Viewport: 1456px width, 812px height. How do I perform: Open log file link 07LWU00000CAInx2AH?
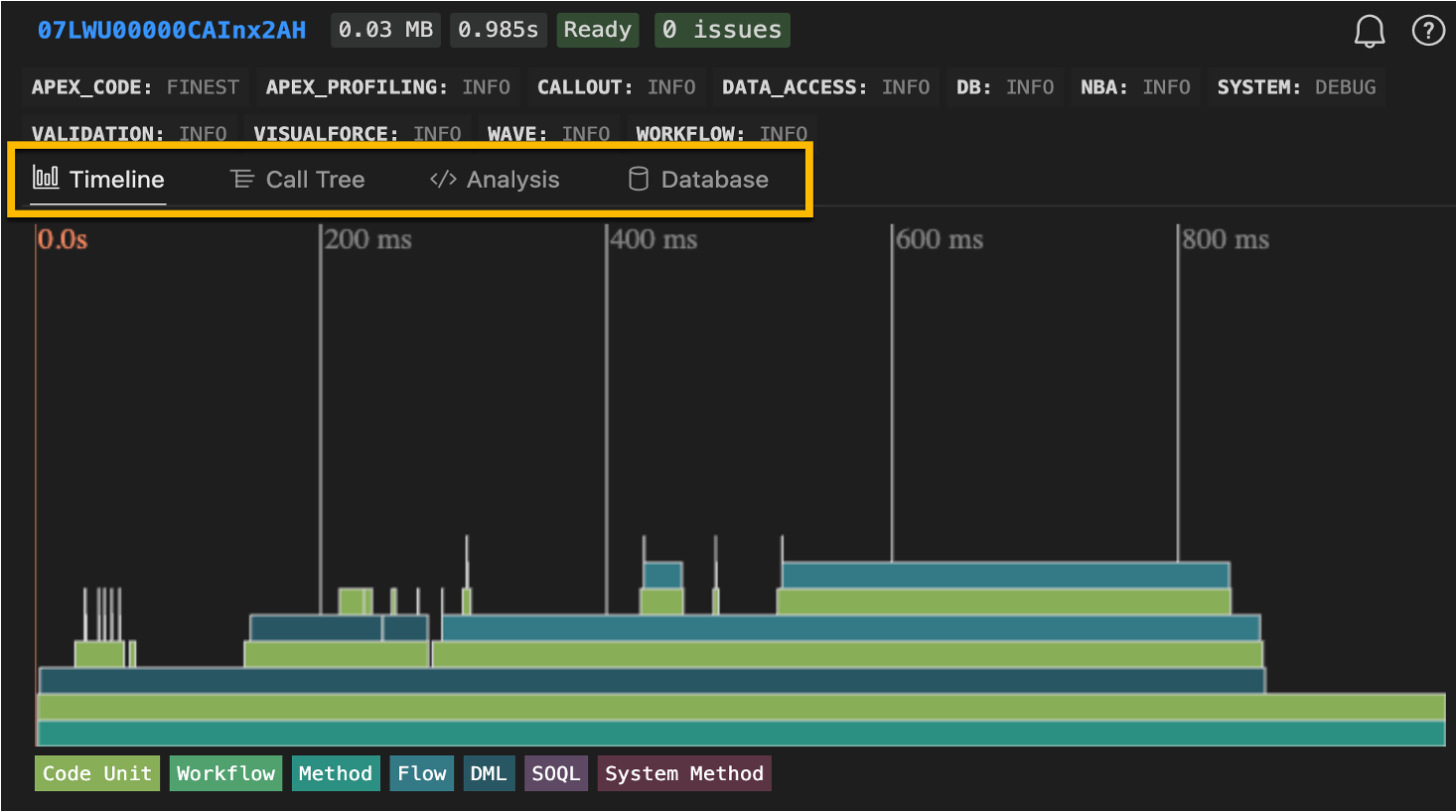click(x=172, y=30)
